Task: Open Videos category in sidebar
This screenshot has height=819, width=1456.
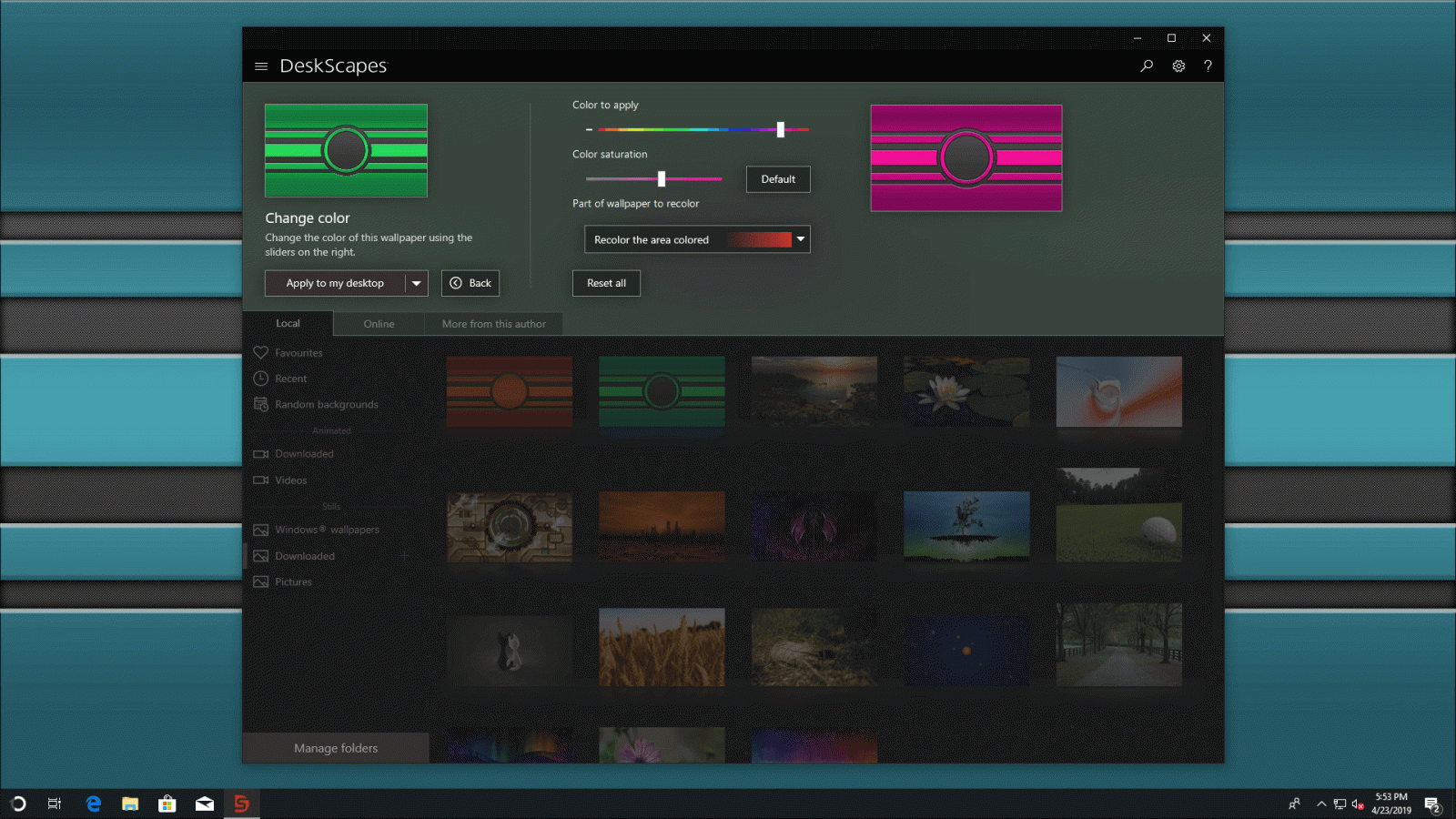Action: 290,480
